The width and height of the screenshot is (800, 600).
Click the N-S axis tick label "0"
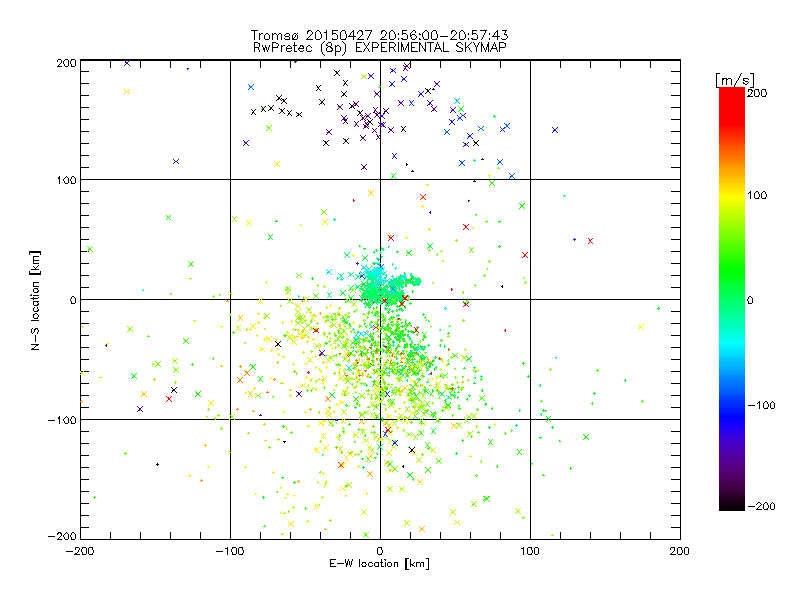[x=73, y=300]
